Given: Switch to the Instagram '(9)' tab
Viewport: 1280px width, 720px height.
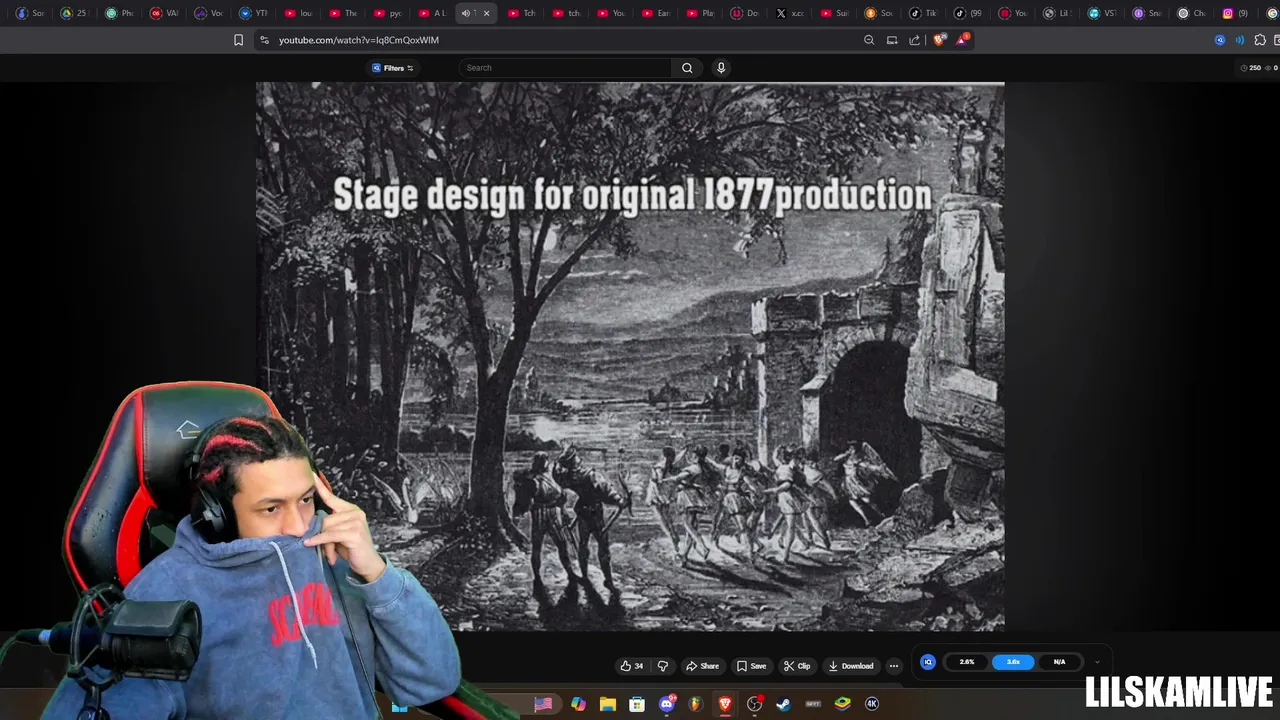Looking at the screenshot, I should pos(1235,13).
